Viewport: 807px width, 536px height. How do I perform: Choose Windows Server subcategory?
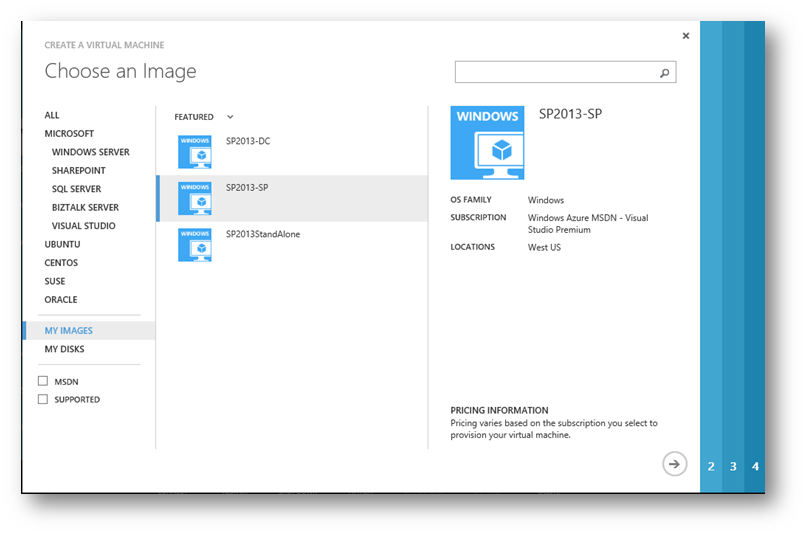pos(91,152)
